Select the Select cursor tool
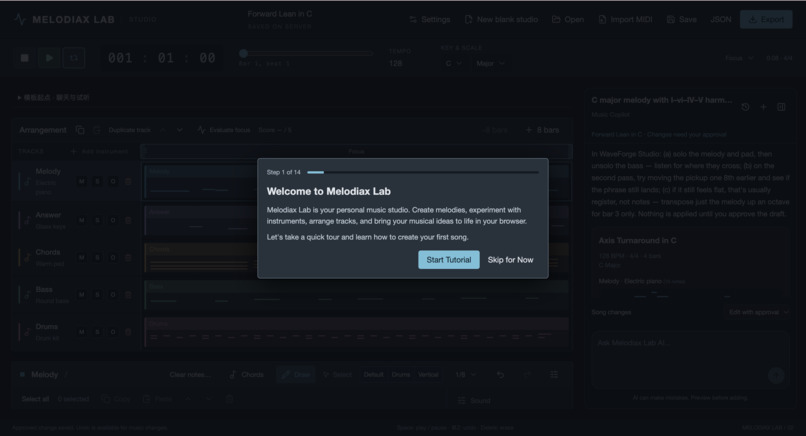 click(337, 374)
